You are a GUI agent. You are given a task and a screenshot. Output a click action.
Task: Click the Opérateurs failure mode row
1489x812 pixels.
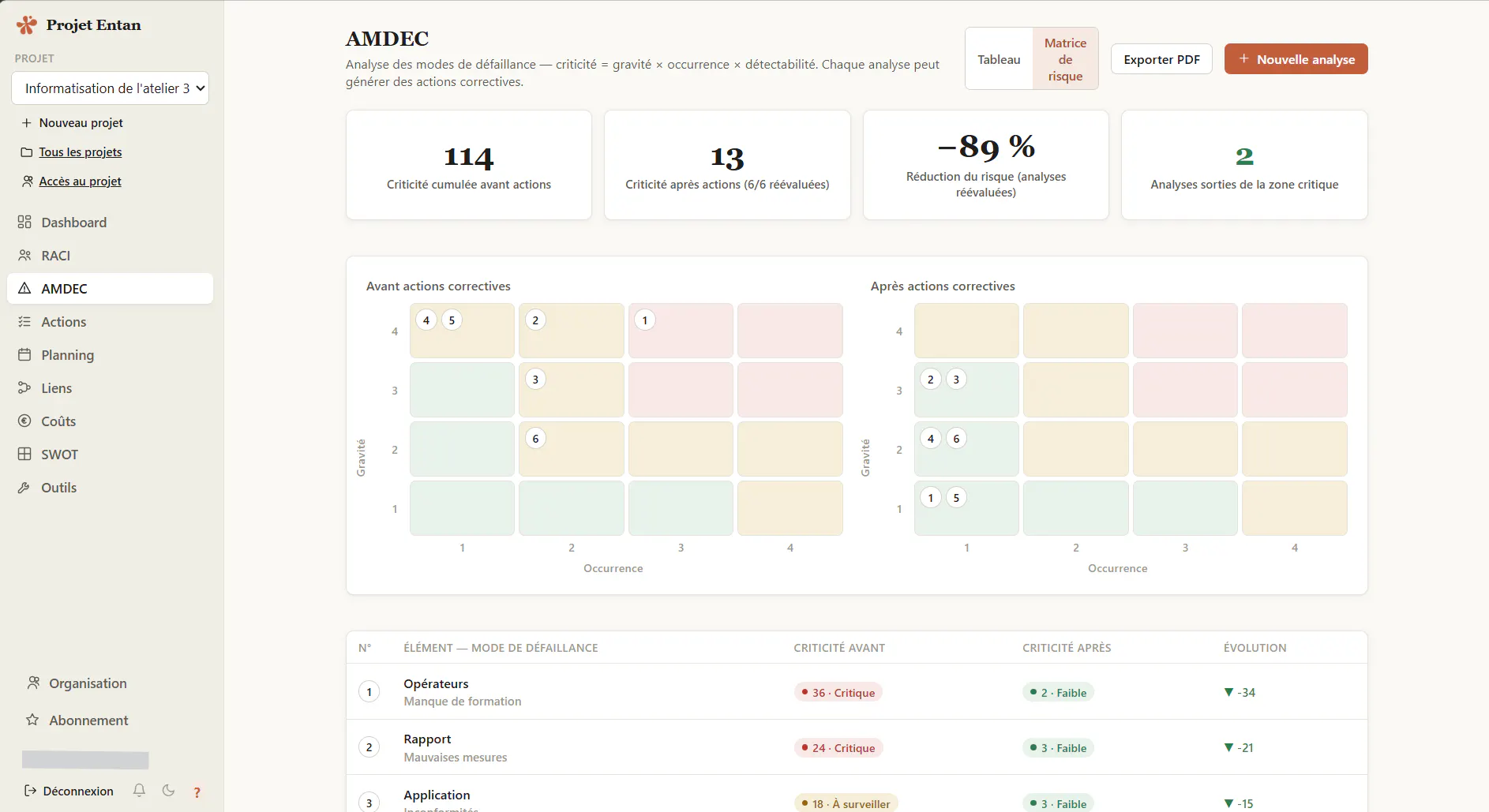click(857, 691)
